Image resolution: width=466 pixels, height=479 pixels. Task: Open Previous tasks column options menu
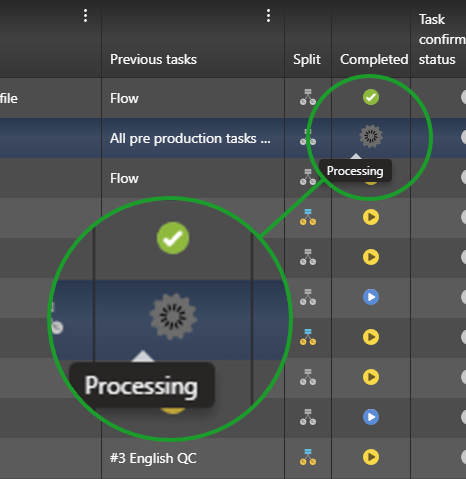tap(268, 16)
